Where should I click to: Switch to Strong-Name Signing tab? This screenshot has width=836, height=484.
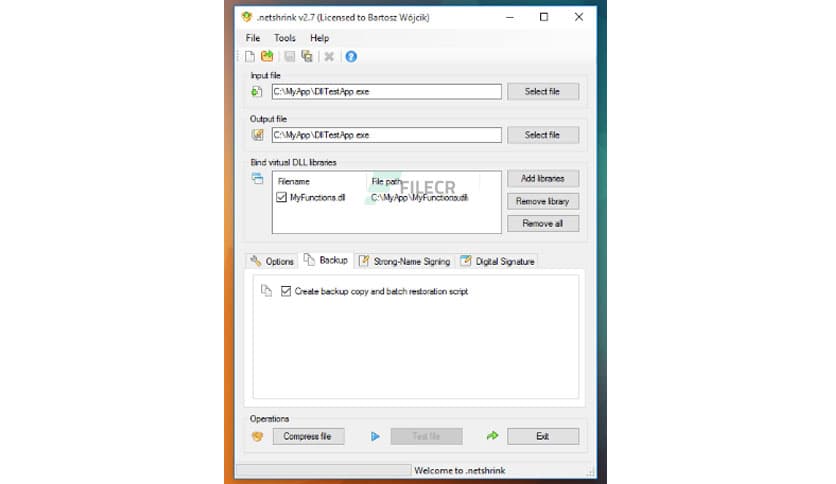(x=404, y=261)
